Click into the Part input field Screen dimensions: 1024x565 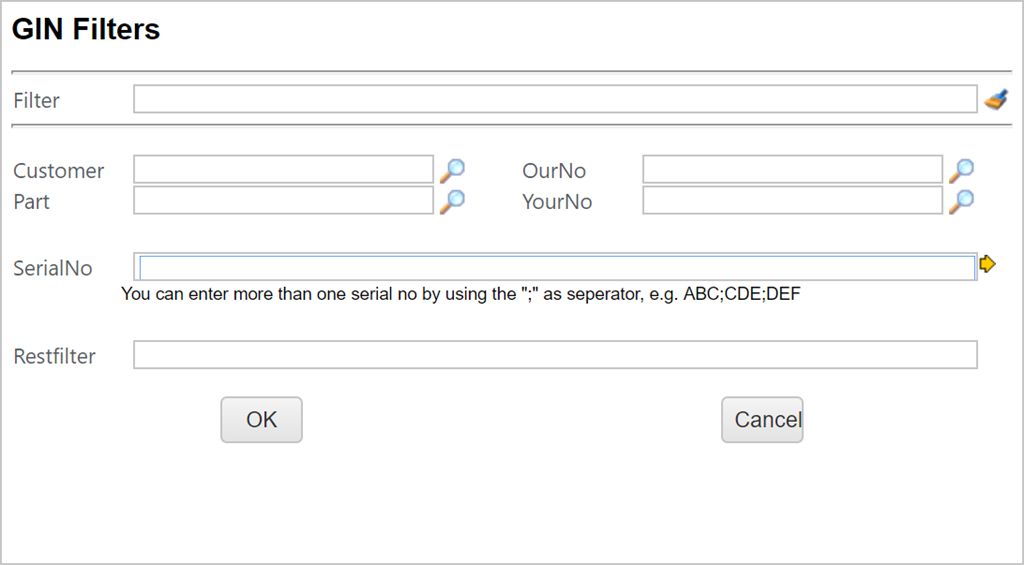pos(283,201)
